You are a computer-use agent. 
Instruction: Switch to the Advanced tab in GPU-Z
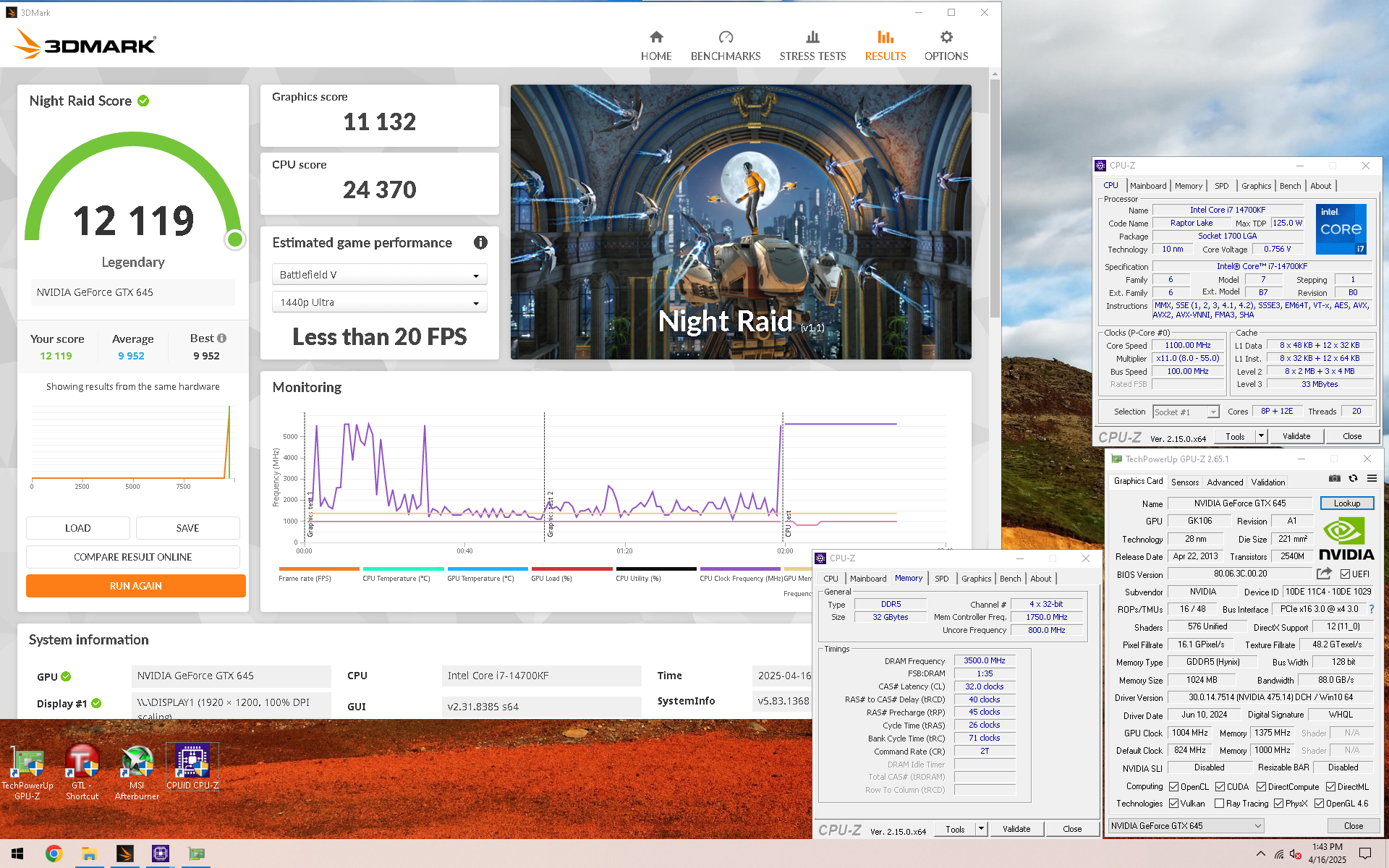tap(1225, 482)
